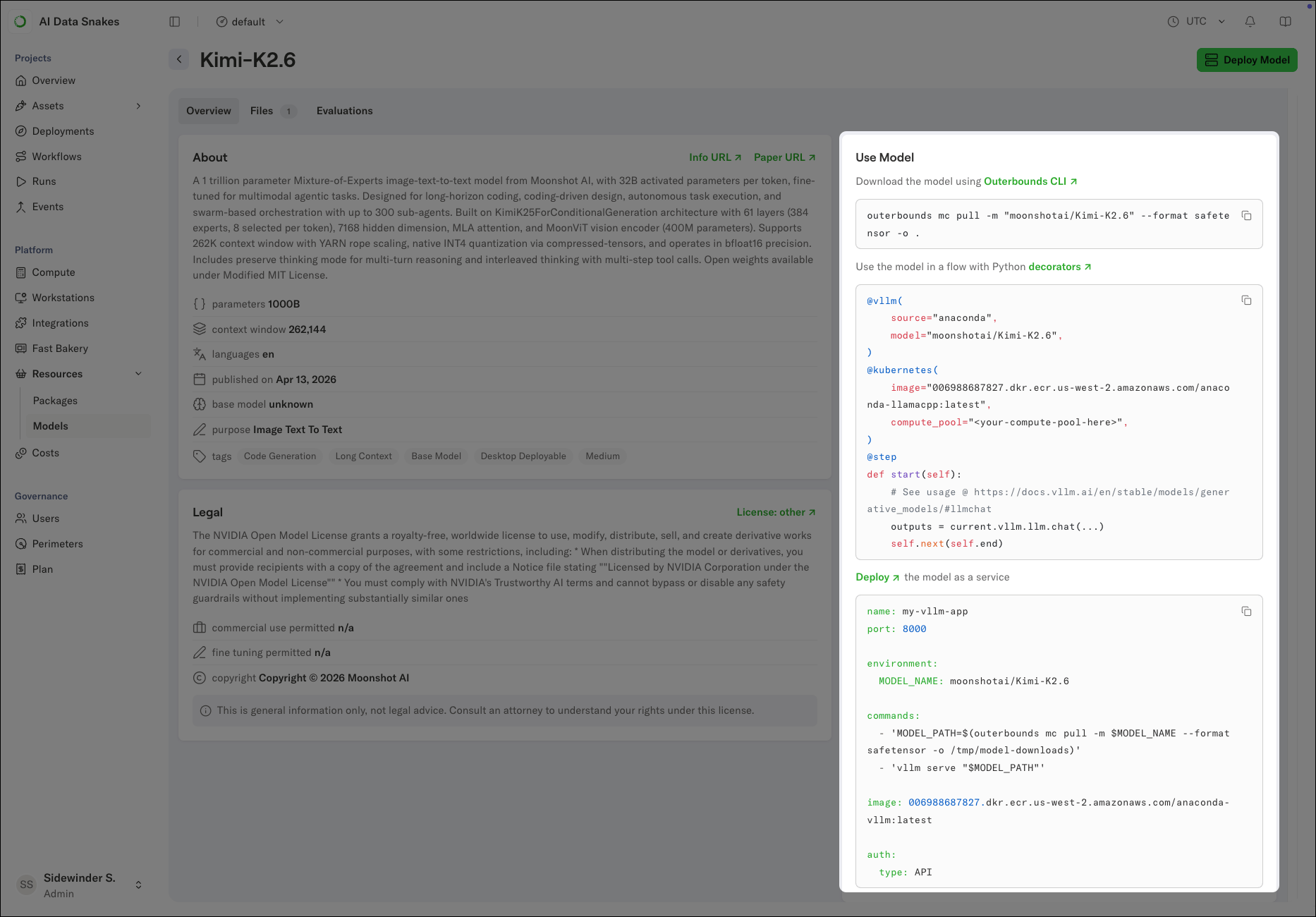Open the Paper URL link
1316x917 pixels.
coord(785,157)
